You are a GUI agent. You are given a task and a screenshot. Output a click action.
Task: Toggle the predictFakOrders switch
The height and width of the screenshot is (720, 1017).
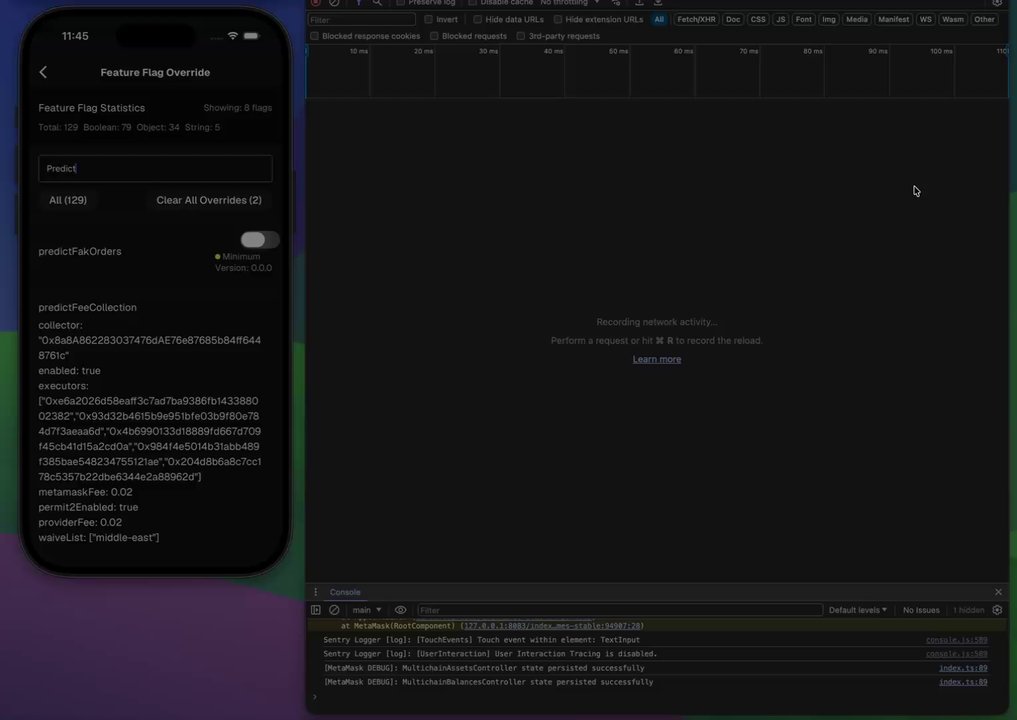[259, 240]
